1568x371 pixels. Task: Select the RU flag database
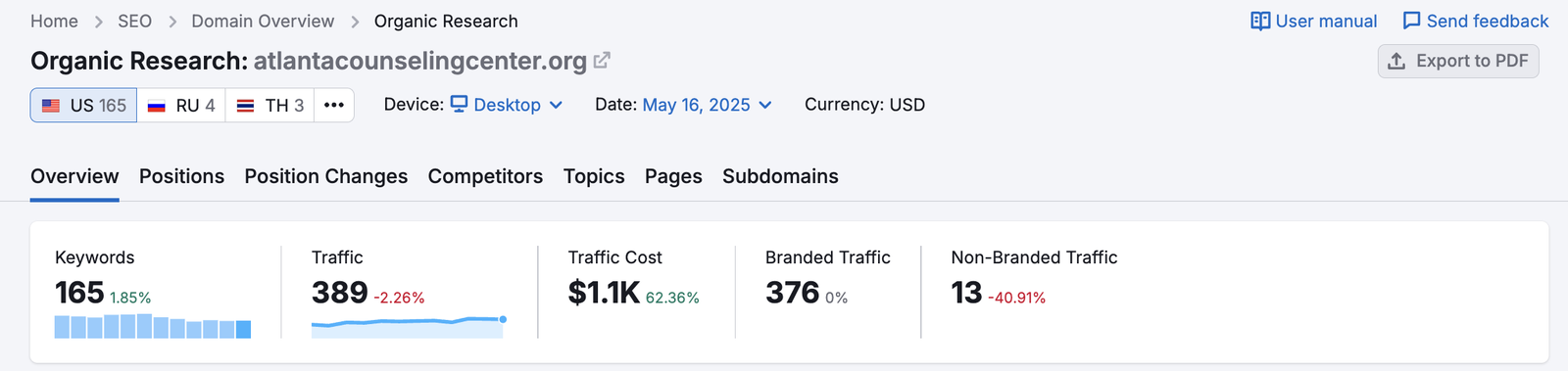click(x=181, y=105)
